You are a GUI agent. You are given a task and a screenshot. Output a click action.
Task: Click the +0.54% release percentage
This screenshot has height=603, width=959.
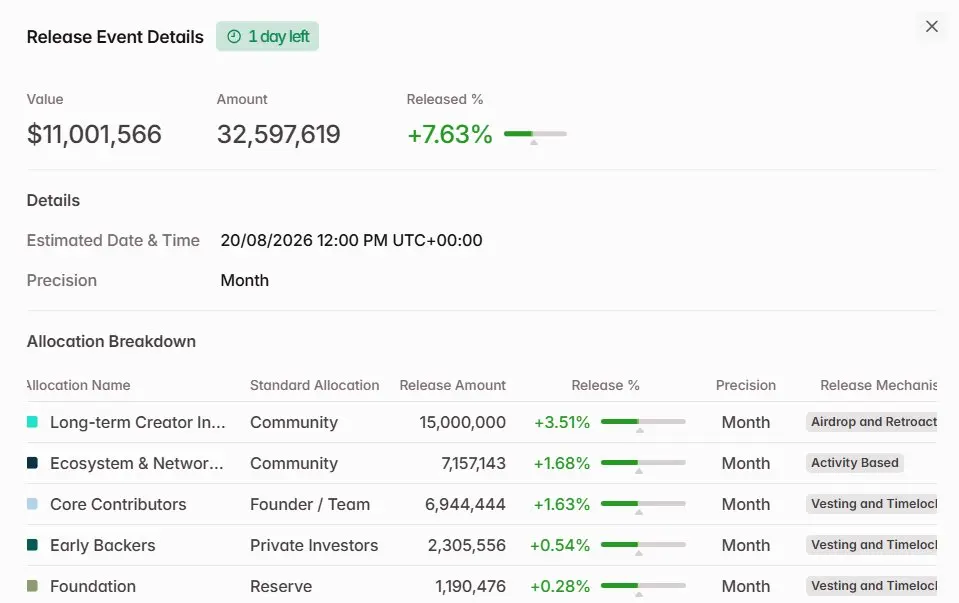[560, 545]
